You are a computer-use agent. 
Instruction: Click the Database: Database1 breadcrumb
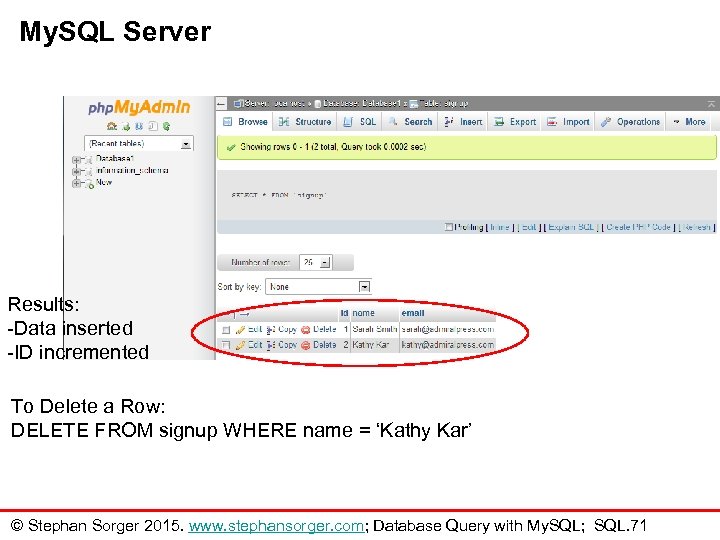tap(361, 104)
